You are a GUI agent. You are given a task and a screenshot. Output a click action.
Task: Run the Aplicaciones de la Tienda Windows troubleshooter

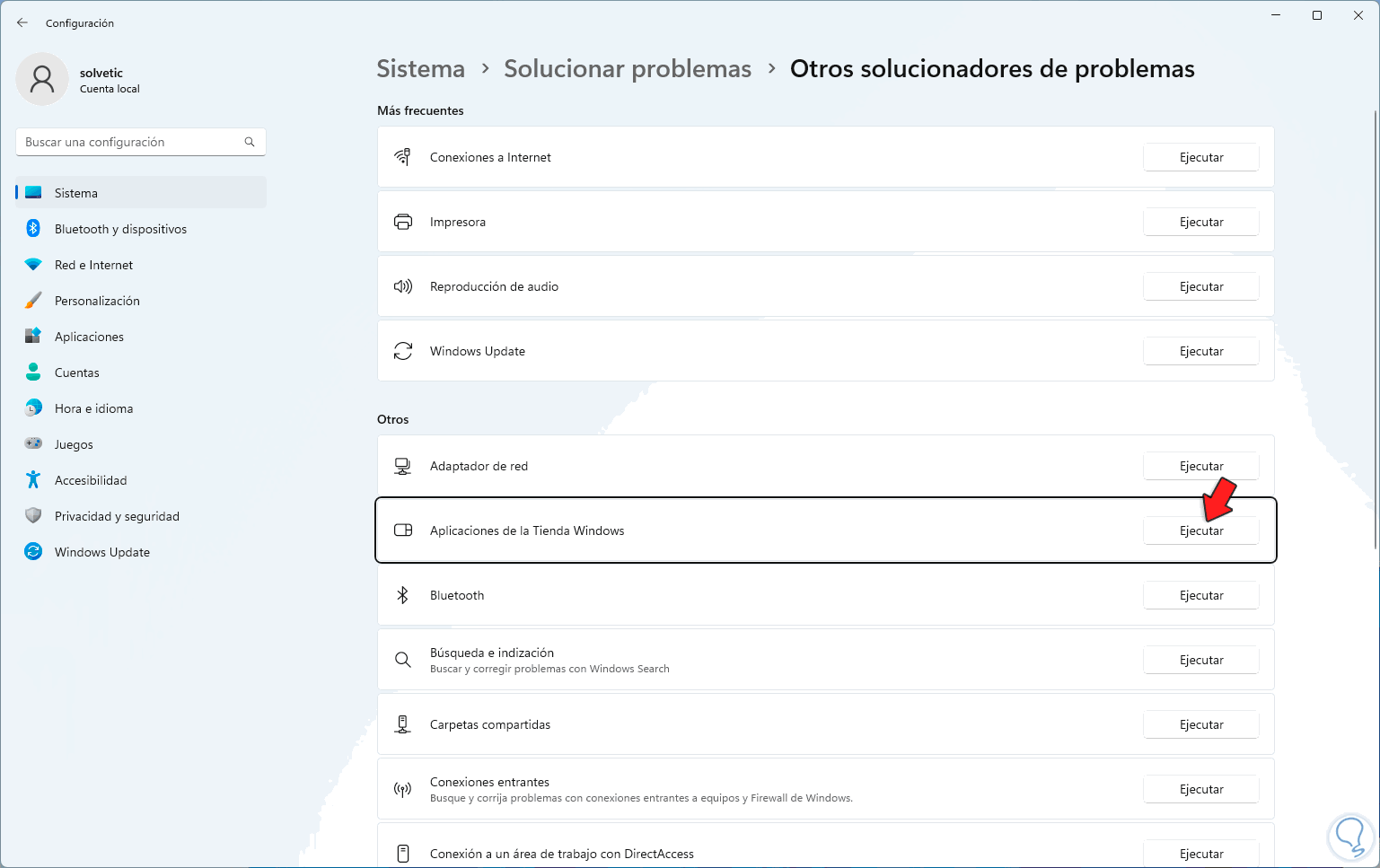tap(1200, 530)
